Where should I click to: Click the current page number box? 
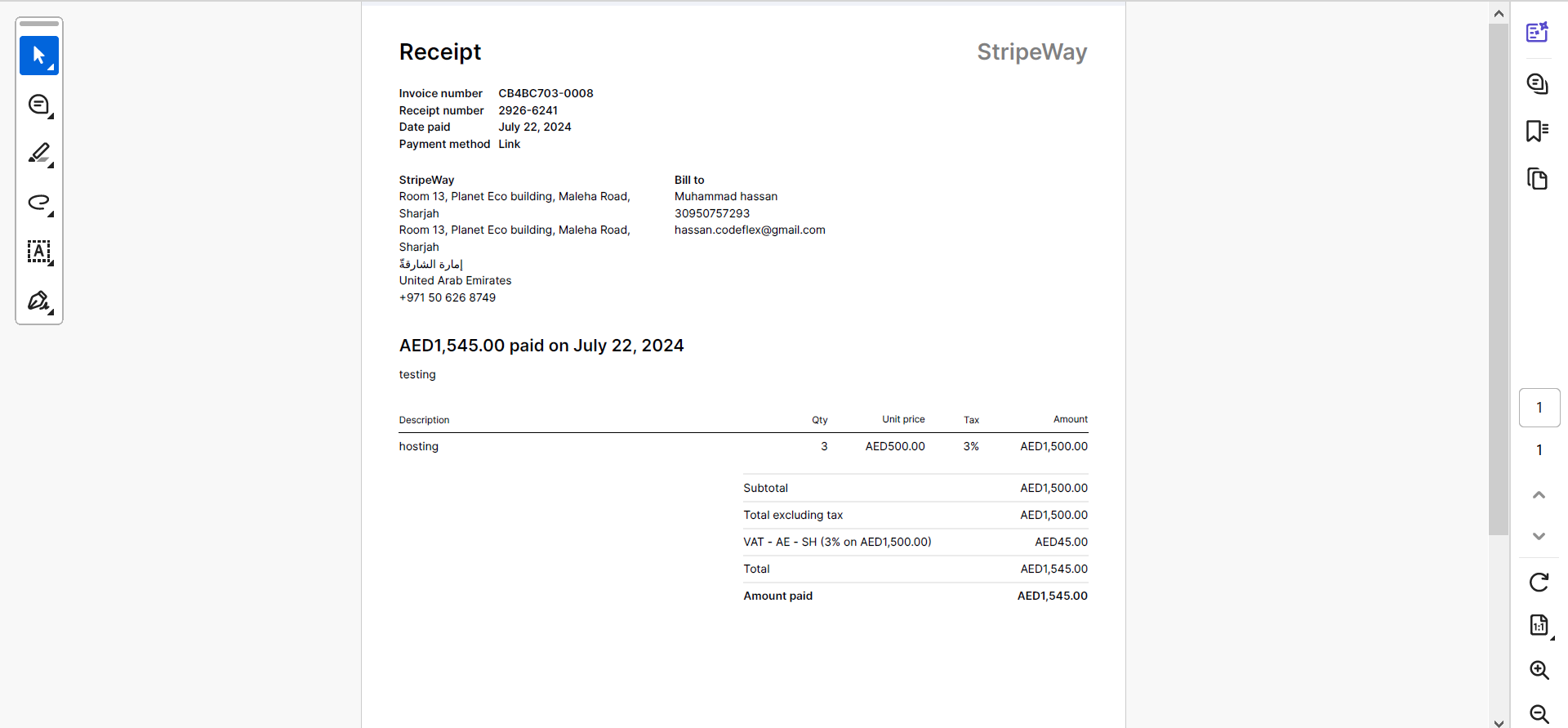pyautogui.click(x=1539, y=408)
